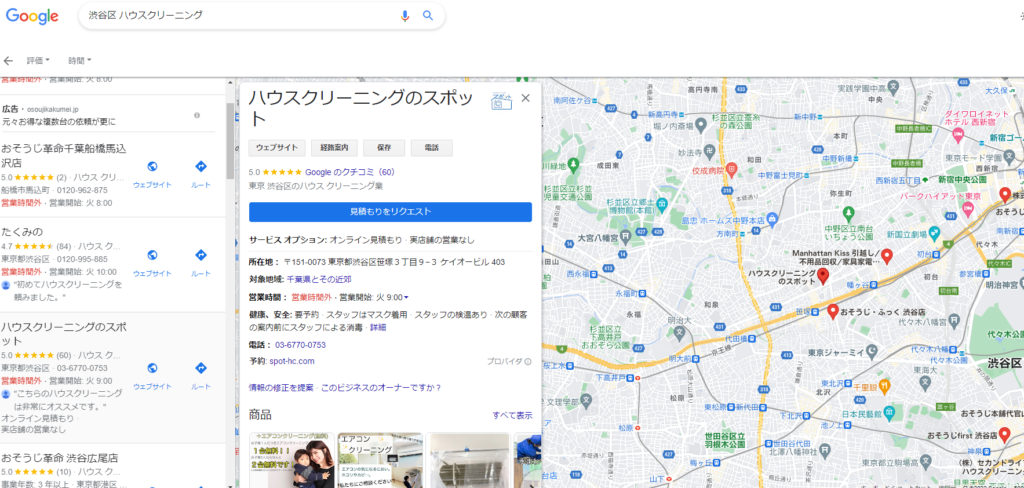
Task: Click the business logo icon beside panel title
Action: (502, 101)
